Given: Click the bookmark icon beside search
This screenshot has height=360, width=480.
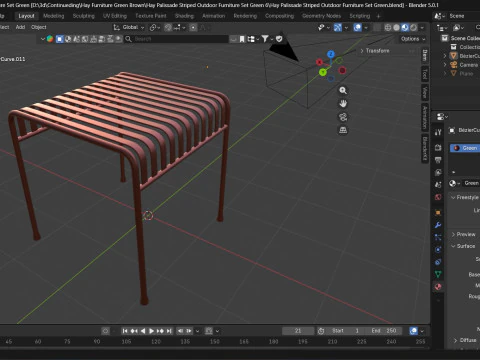Looking at the screenshot, I should (242, 39).
